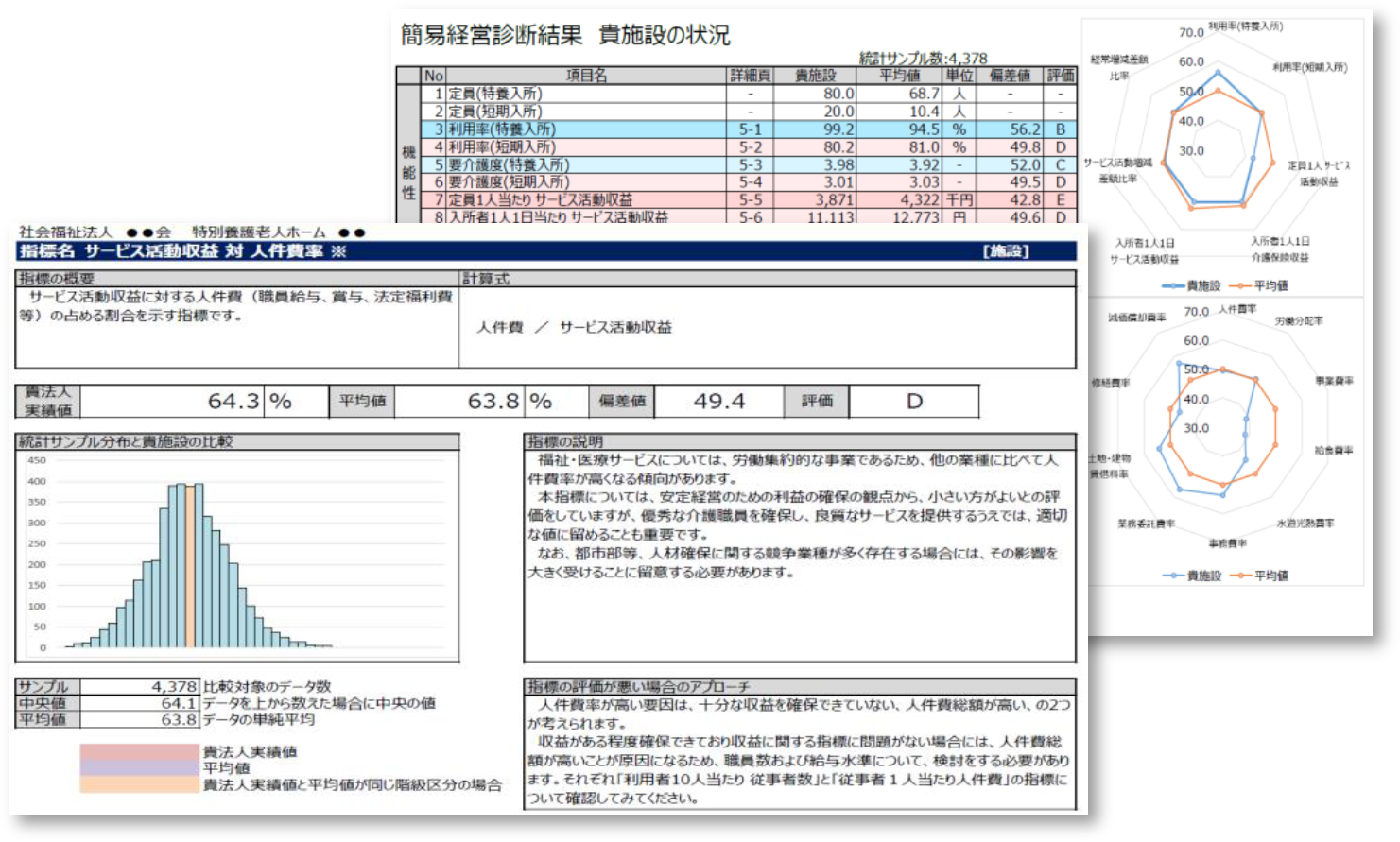Select row 定員(短期入所) in the table
1400x842 pixels.
tap(748, 112)
